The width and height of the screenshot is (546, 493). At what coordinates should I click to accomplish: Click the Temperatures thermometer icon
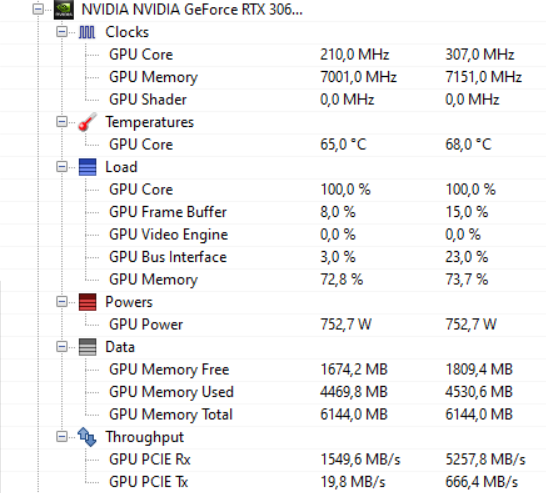click(87, 122)
